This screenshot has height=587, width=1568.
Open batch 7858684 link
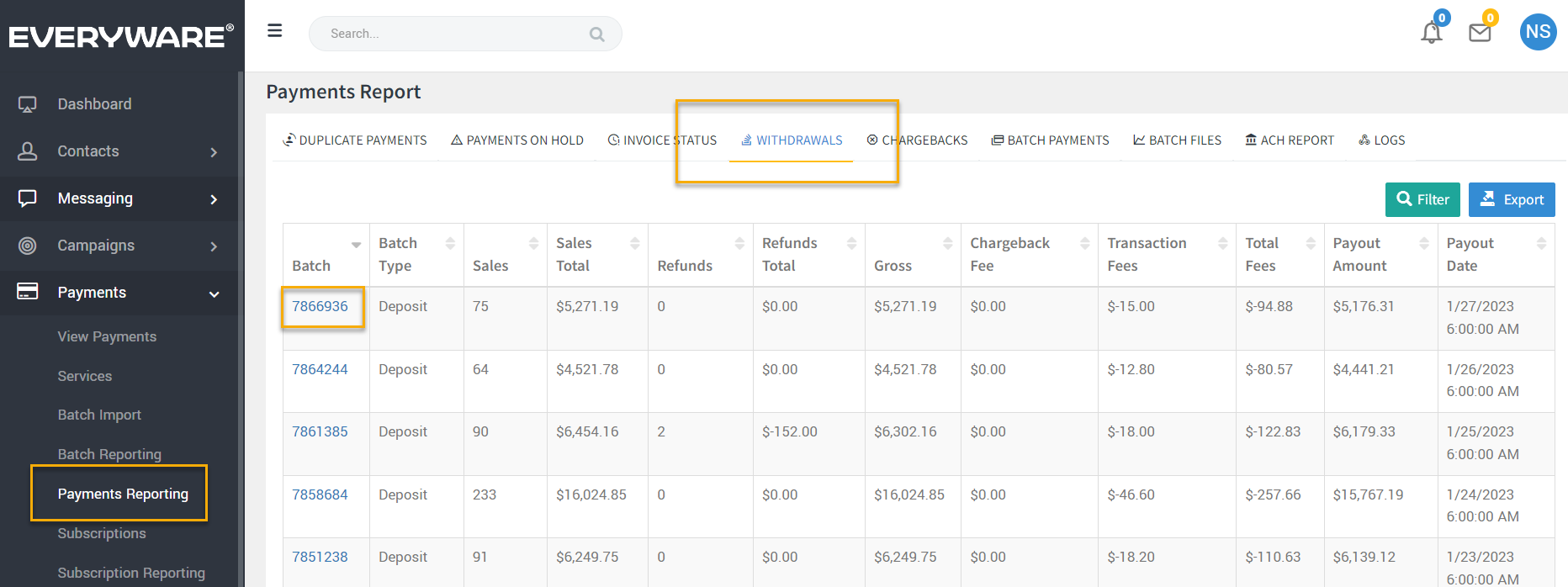click(x=320, y=494)
